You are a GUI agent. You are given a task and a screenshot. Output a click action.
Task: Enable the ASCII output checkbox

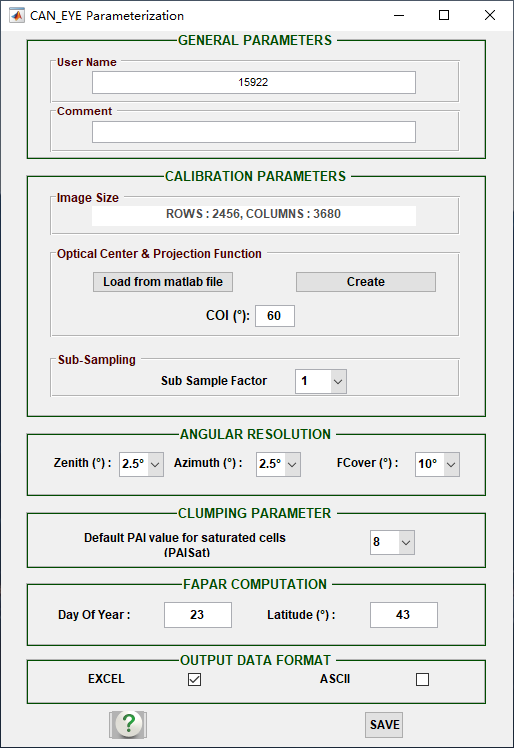422,679
